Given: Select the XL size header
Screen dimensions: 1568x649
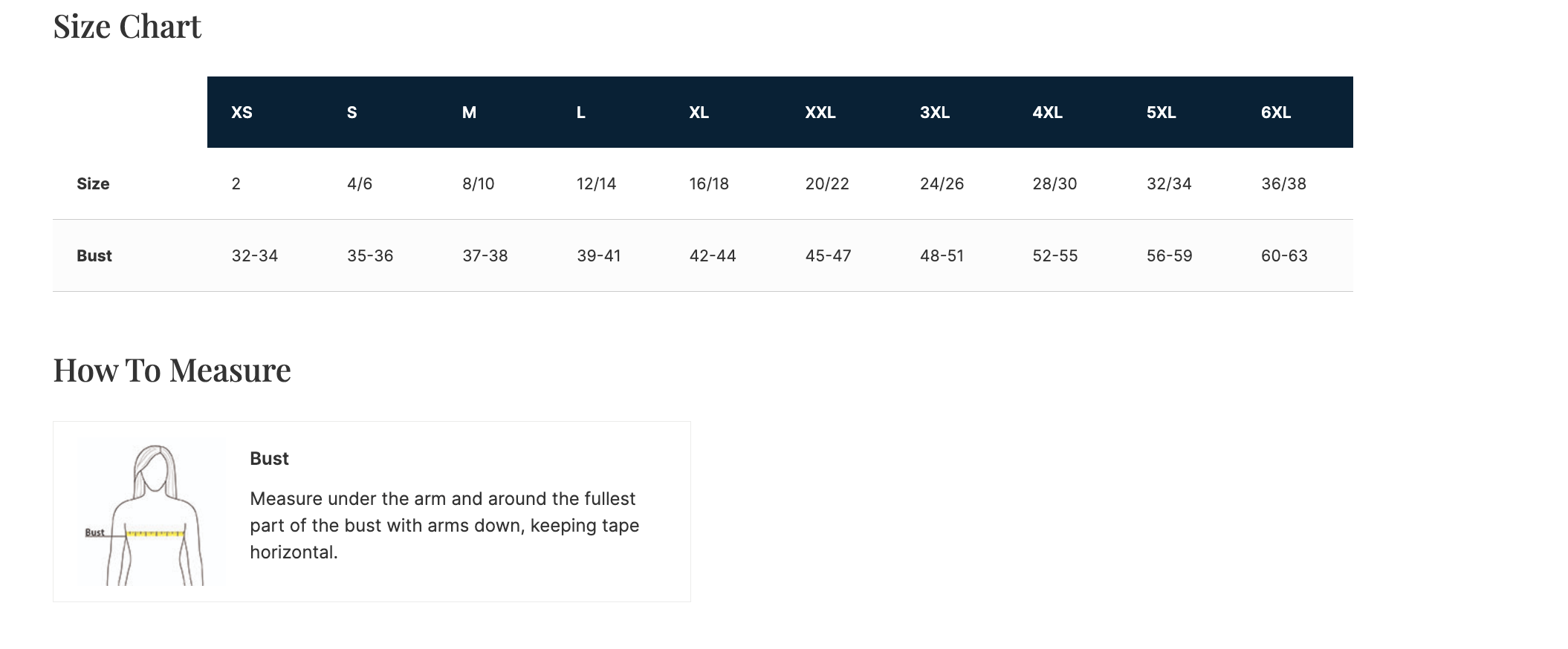Looking at the screenshot, I should click(699, 112).
